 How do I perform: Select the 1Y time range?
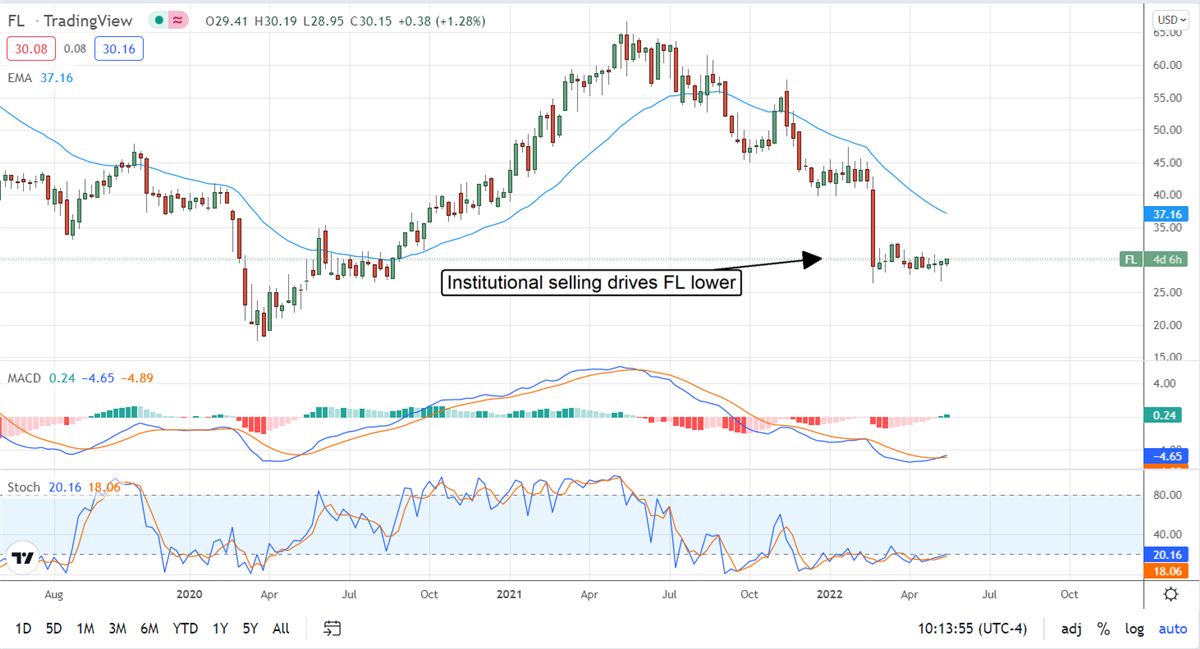[x=218, y=629]
